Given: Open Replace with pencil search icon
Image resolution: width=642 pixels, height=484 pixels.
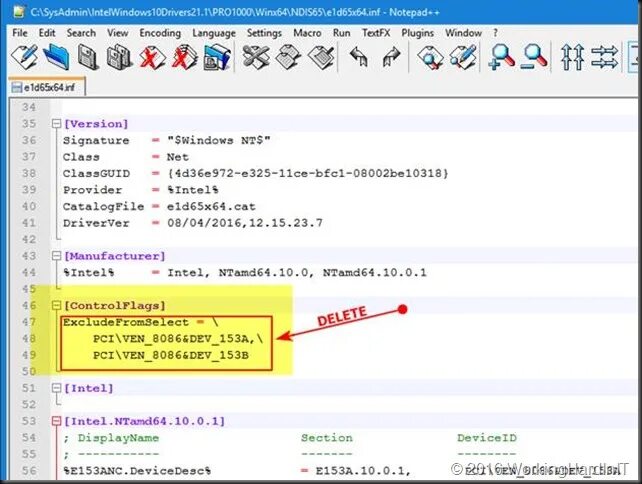Looking at the screenshot, I should pos(463,57).
